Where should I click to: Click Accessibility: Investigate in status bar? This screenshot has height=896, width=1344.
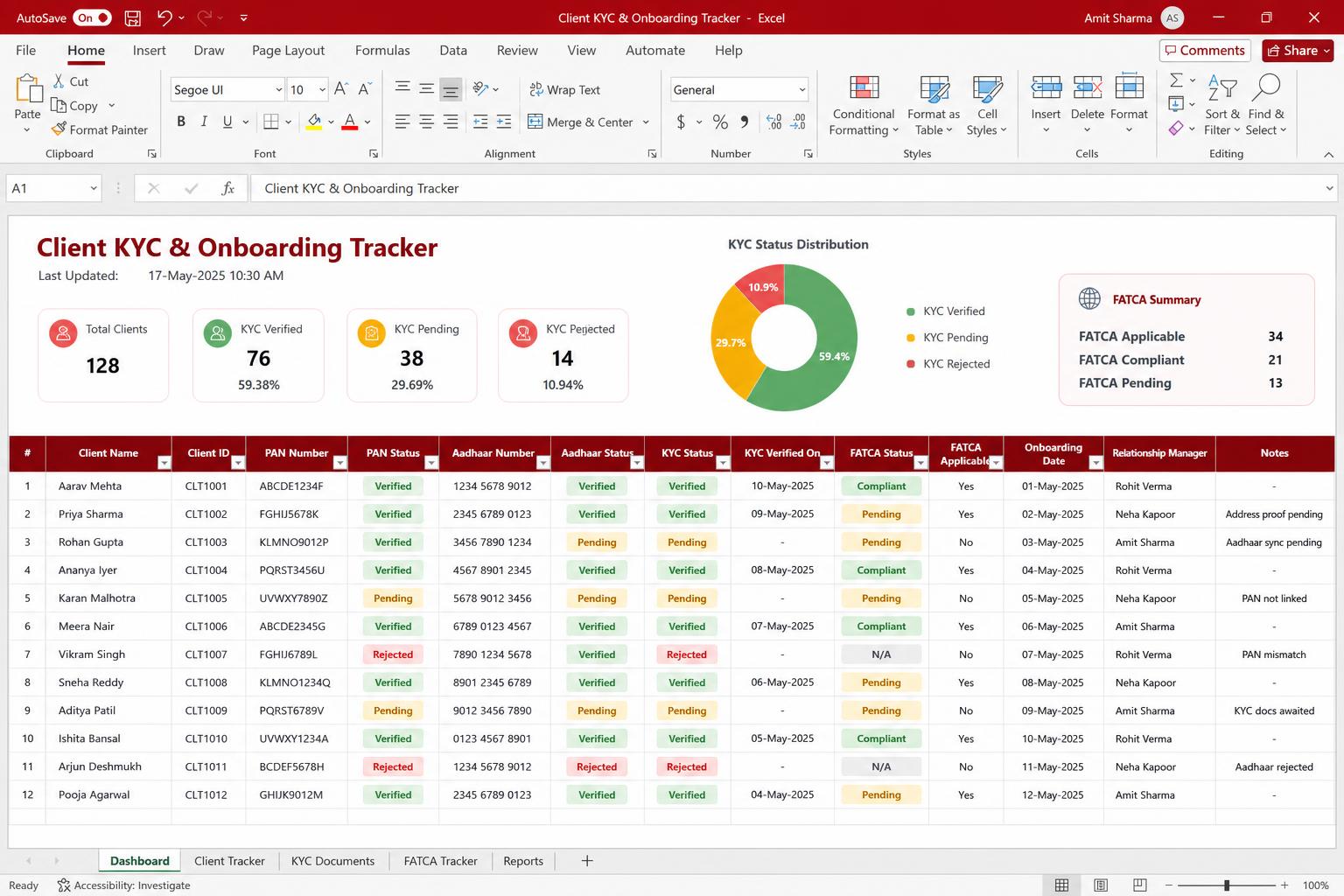click(x=123, y=885)
